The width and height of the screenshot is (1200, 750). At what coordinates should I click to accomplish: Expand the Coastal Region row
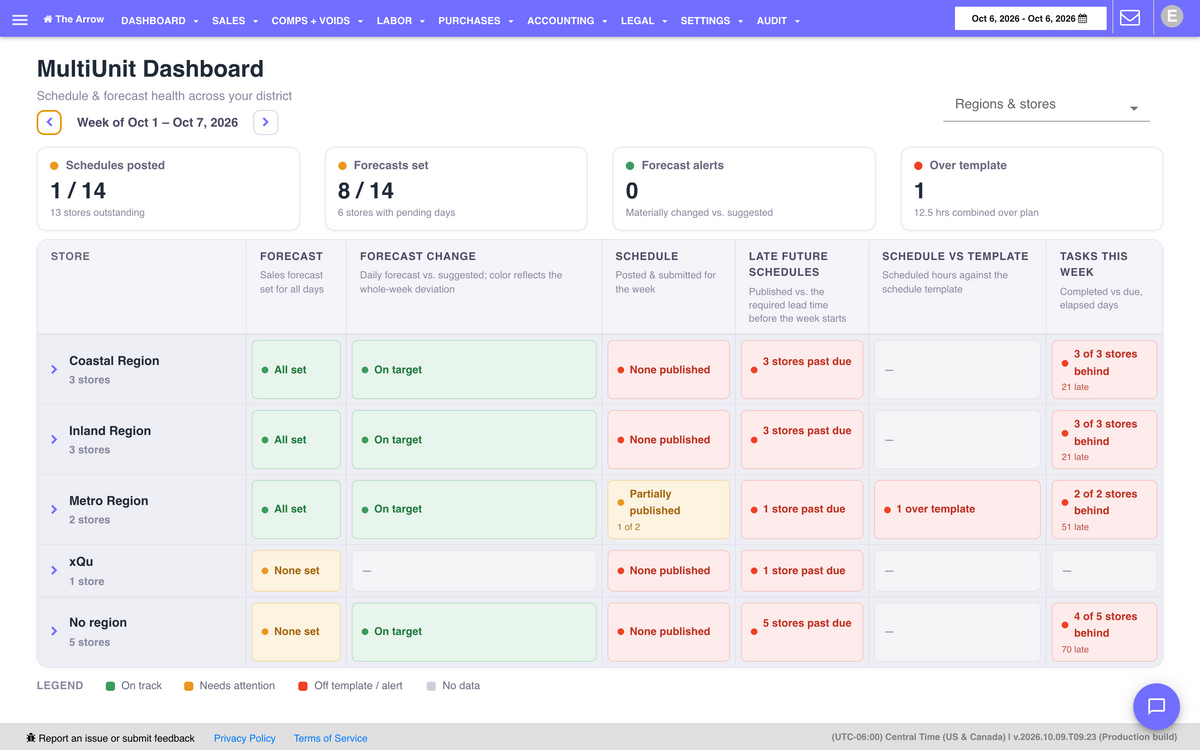click(x=54, y=370)
